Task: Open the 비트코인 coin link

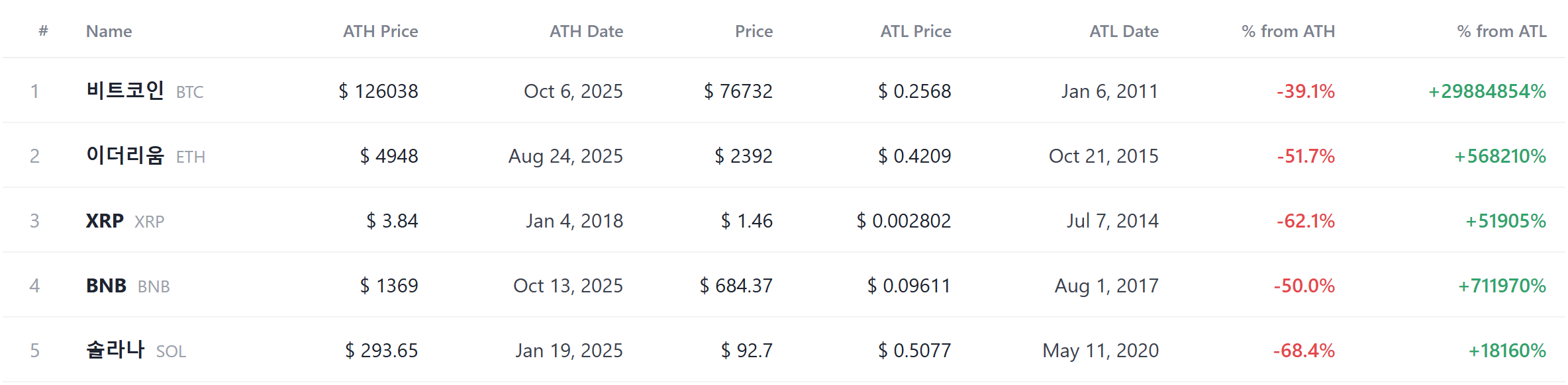Action: coord(125,90)
